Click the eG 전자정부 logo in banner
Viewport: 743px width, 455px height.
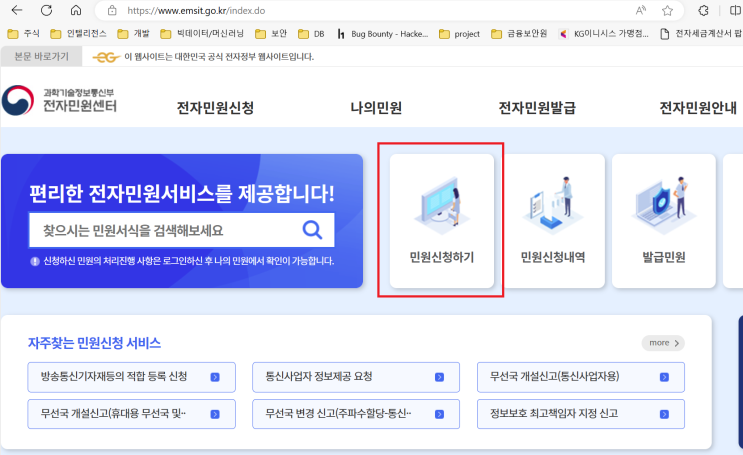105,57
